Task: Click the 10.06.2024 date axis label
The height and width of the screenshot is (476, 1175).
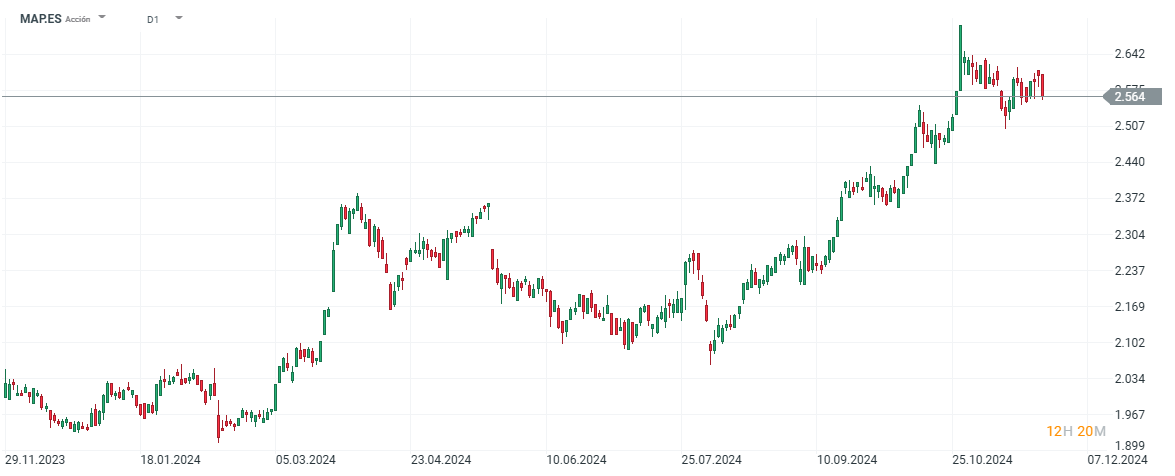Action: click(578, 461)
